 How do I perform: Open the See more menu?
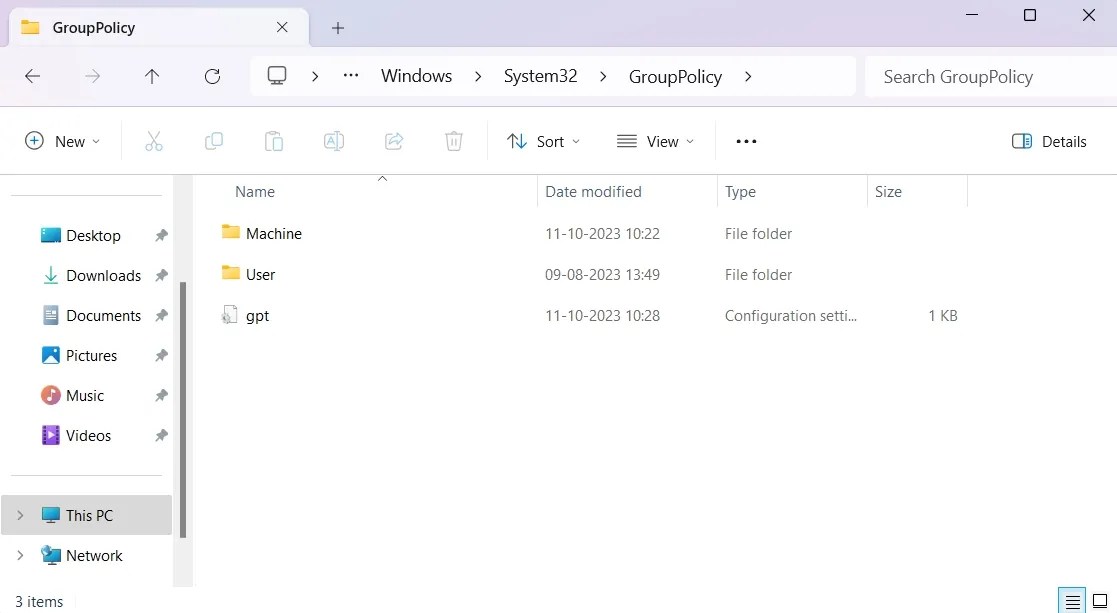[x=745, y=141]
